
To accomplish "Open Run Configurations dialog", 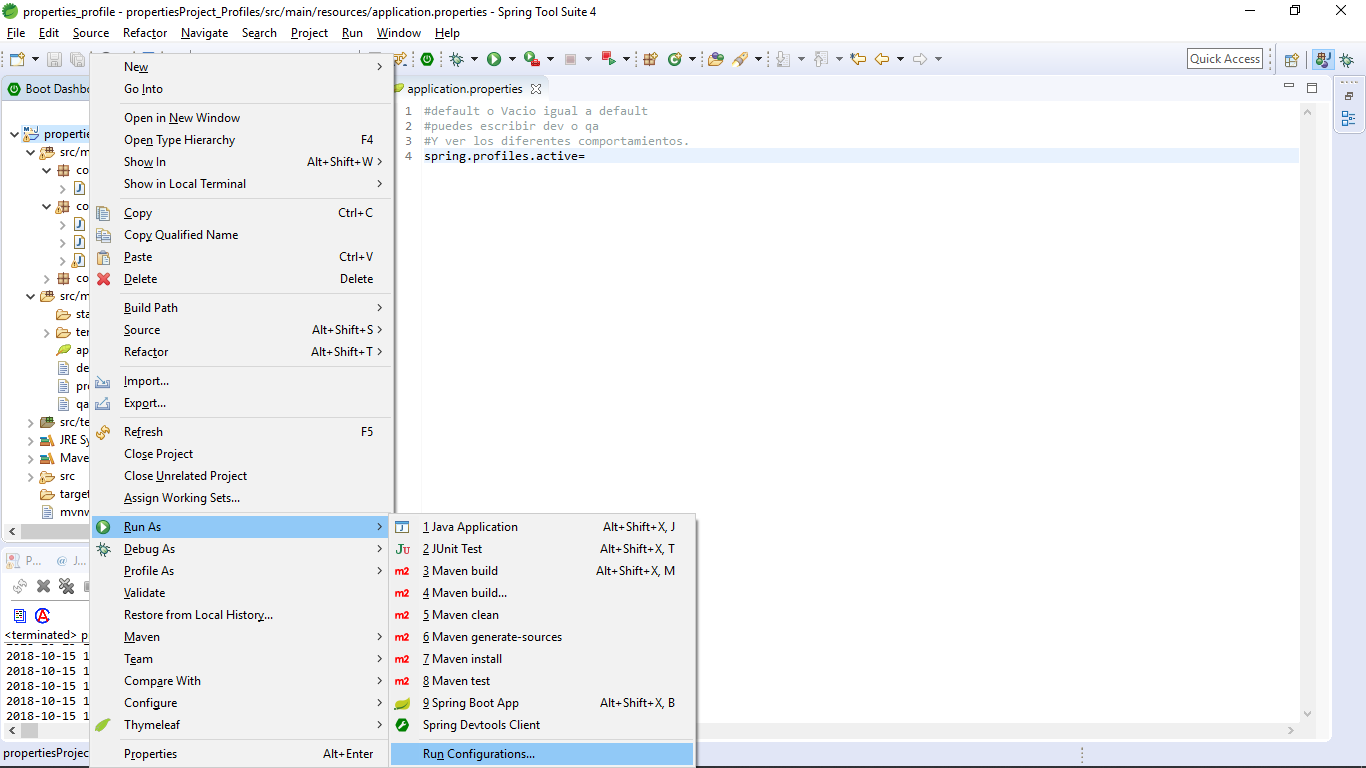I will 541,754.
